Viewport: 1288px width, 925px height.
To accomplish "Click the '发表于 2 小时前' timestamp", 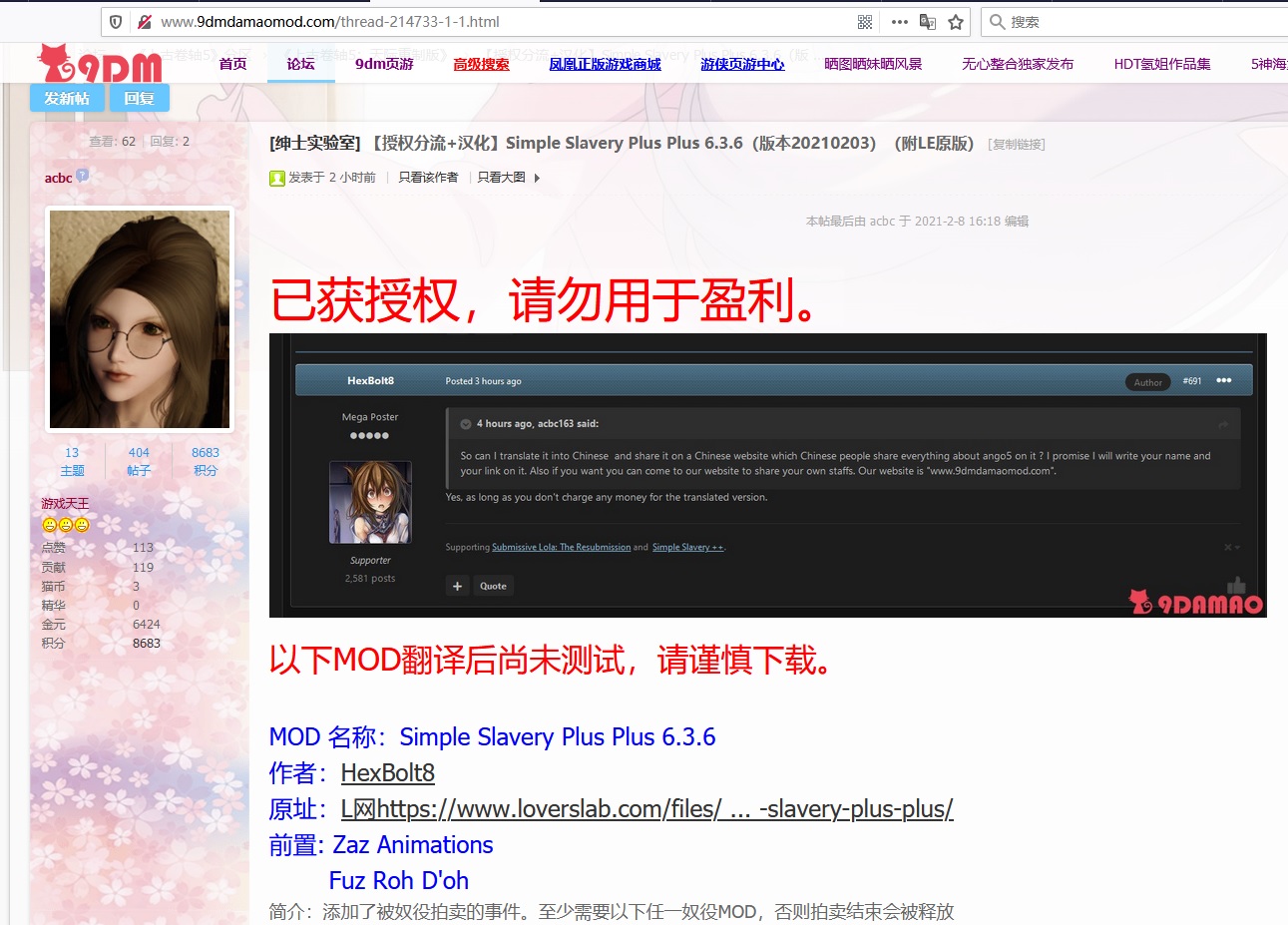I will pos(332,178).
